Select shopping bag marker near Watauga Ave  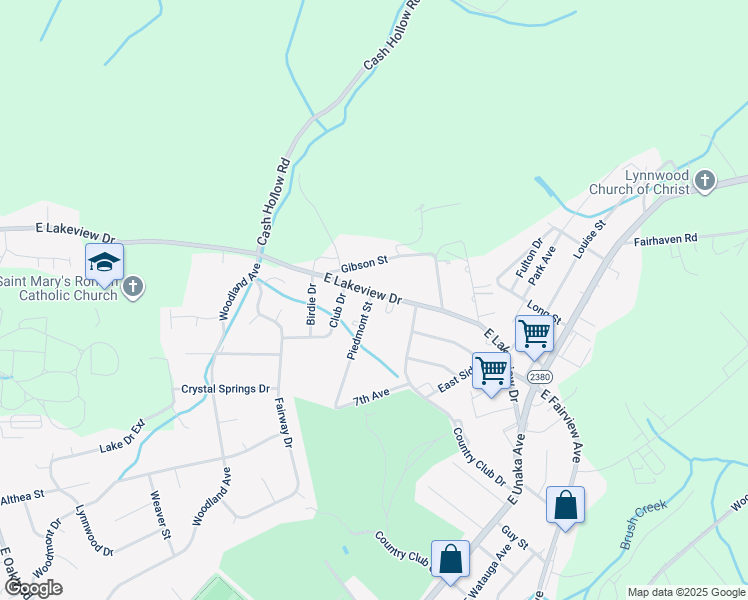pos(450,562)
